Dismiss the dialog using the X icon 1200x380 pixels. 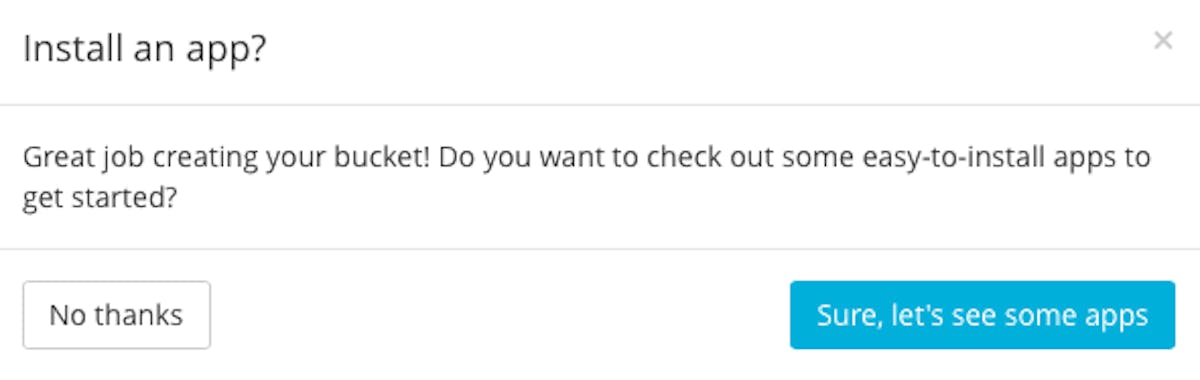point(1162,41)
